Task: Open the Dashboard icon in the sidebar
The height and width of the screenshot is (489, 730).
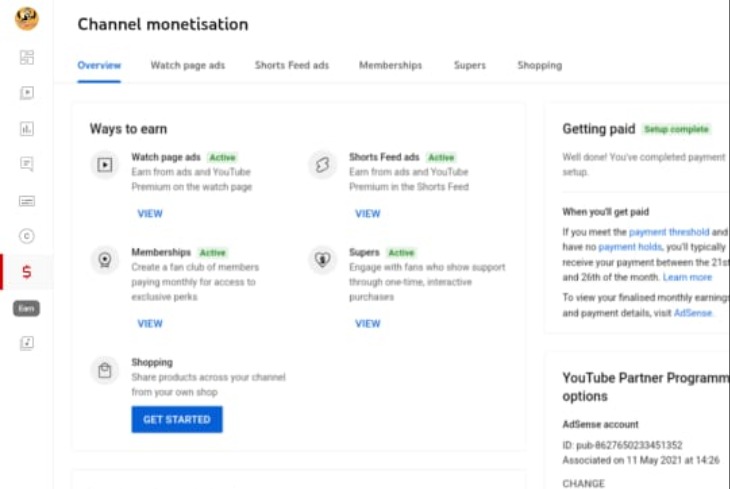Action: (x=27, y=57)
